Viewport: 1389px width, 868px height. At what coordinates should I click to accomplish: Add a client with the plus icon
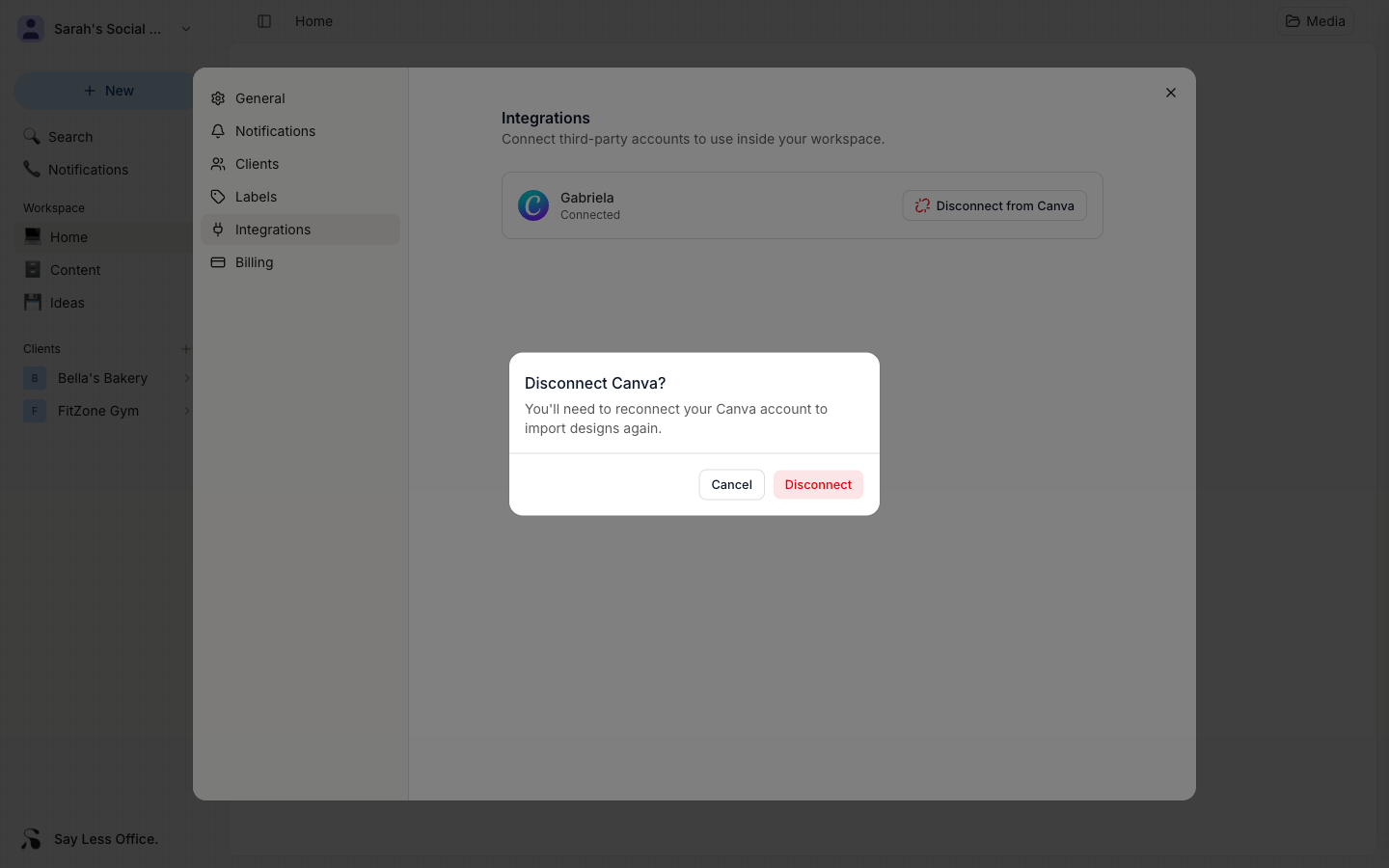pyautogui.click(x=185, y=349)
